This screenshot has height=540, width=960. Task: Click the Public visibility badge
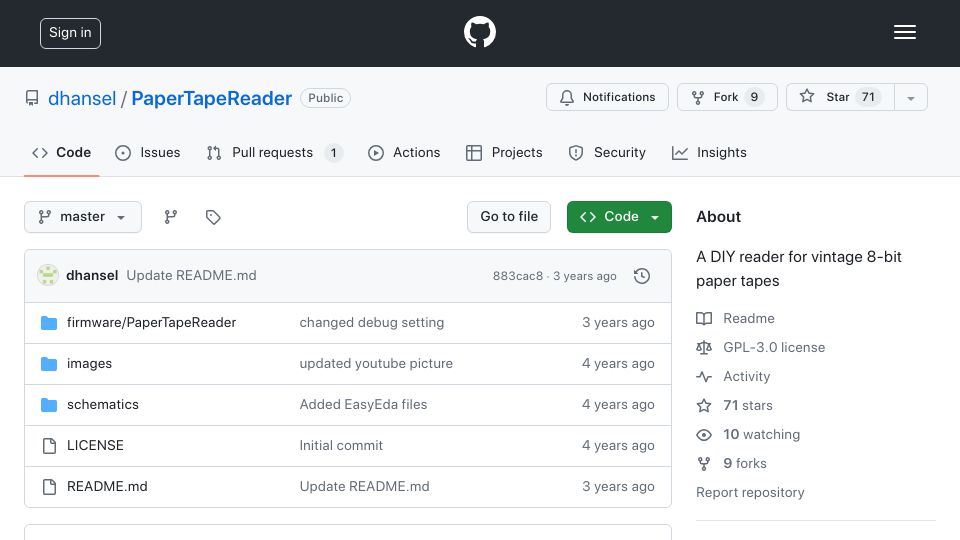(x=325, y=98)
